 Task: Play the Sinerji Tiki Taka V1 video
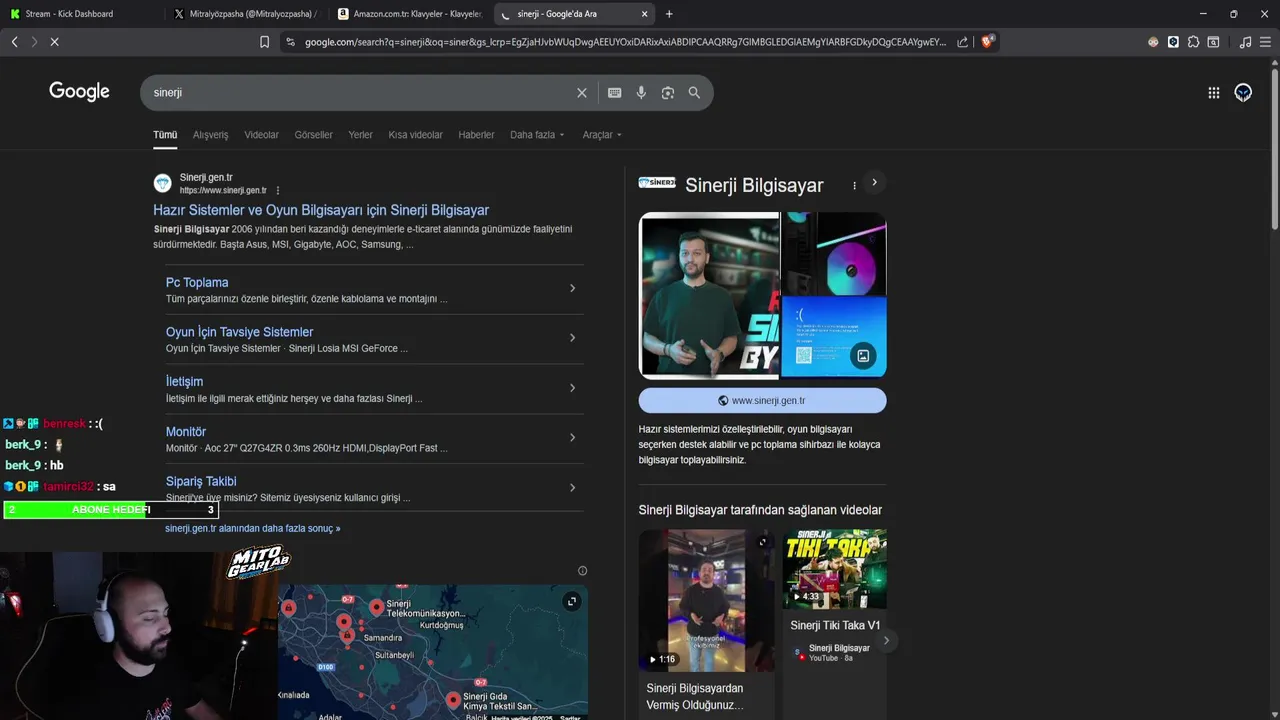(x=834, y=569)
